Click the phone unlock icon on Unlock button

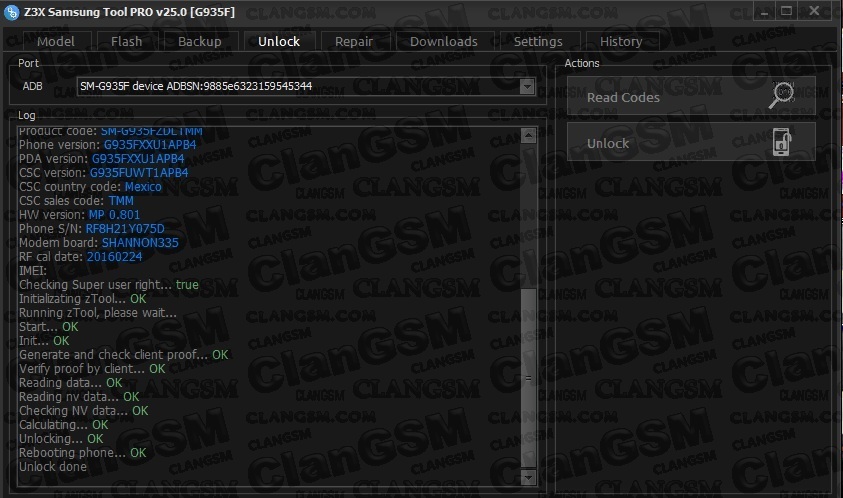click(x=782, y=142)
